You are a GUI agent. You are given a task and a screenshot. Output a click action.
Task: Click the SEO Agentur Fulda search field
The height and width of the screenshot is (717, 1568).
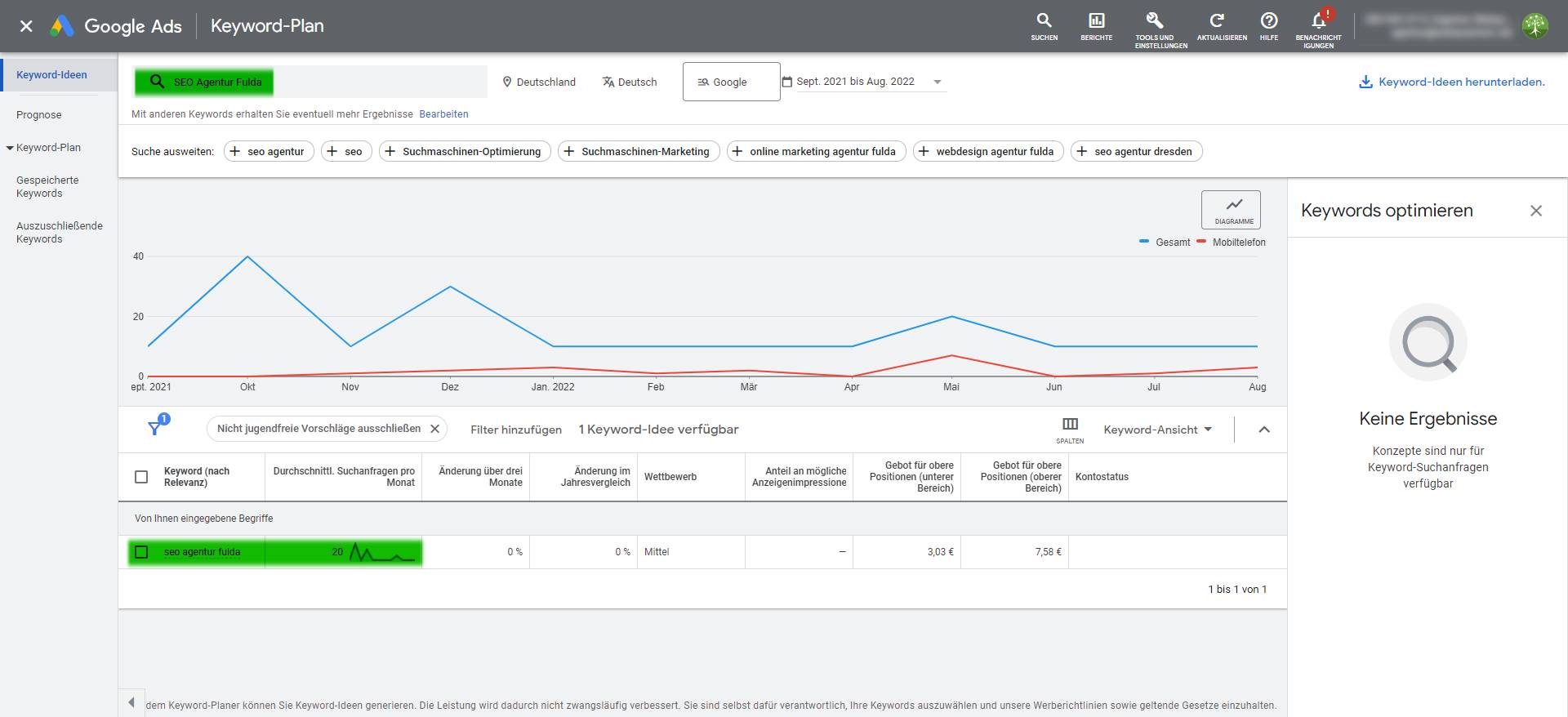coord(310,82)
